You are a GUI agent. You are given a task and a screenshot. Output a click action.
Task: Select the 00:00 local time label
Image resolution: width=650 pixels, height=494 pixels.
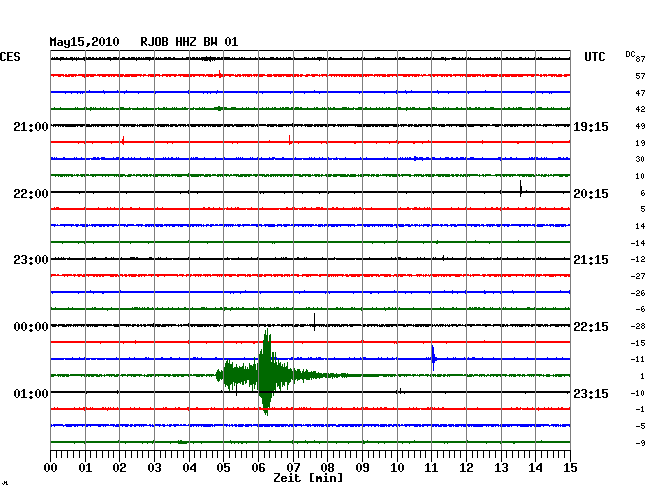coord(31,327)
